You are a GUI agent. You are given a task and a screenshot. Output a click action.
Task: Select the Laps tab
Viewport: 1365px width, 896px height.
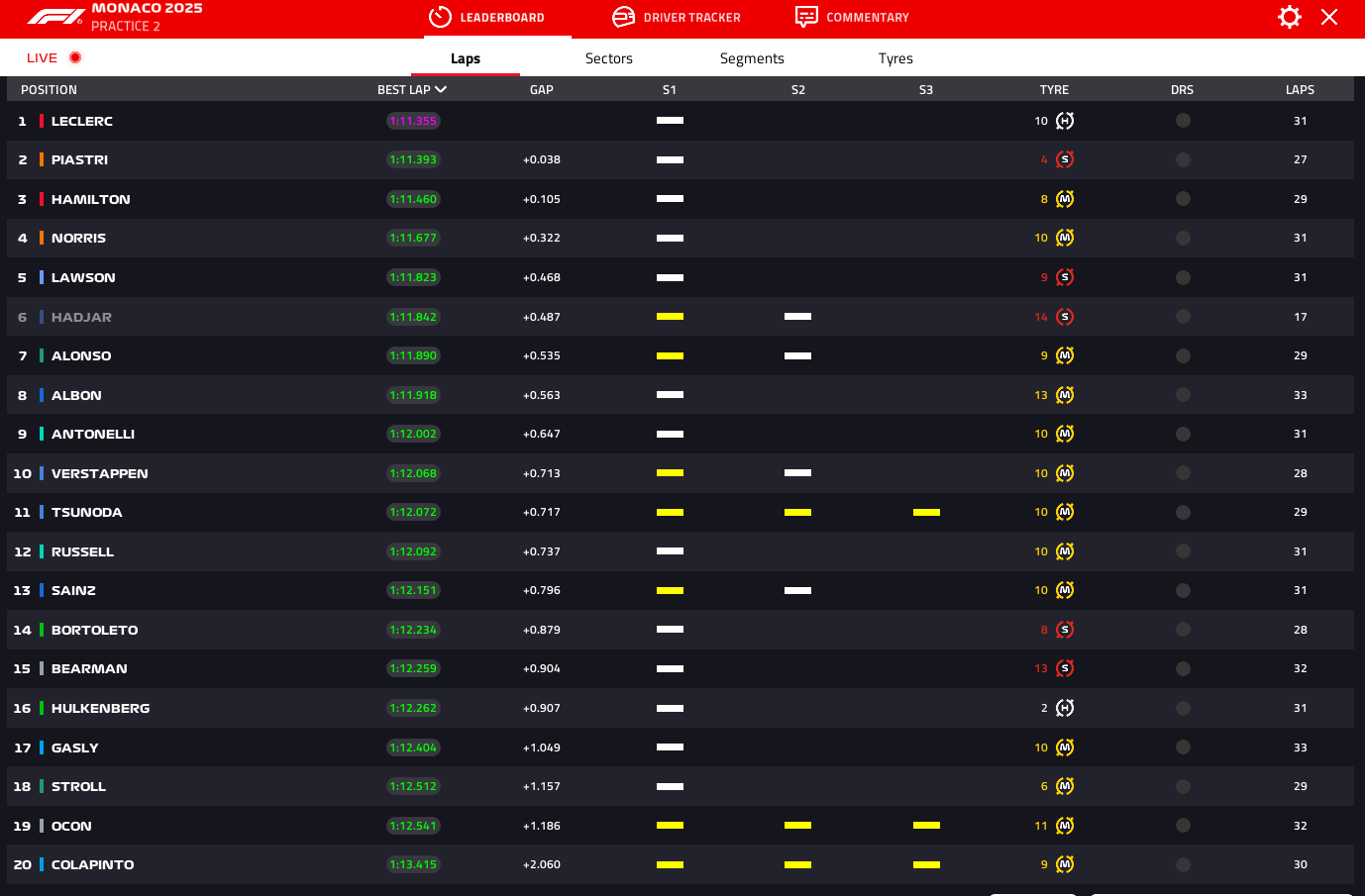coord(466,58)
